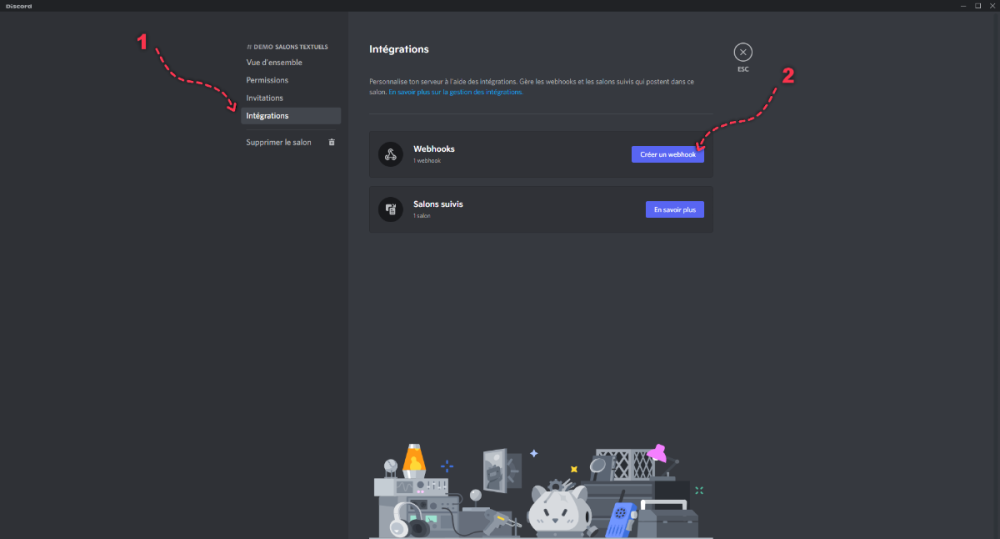This screenshot has width=1000, height=539.
Task: Click the Webhooks icon in the integrations list
Action: tap(390, 154)
